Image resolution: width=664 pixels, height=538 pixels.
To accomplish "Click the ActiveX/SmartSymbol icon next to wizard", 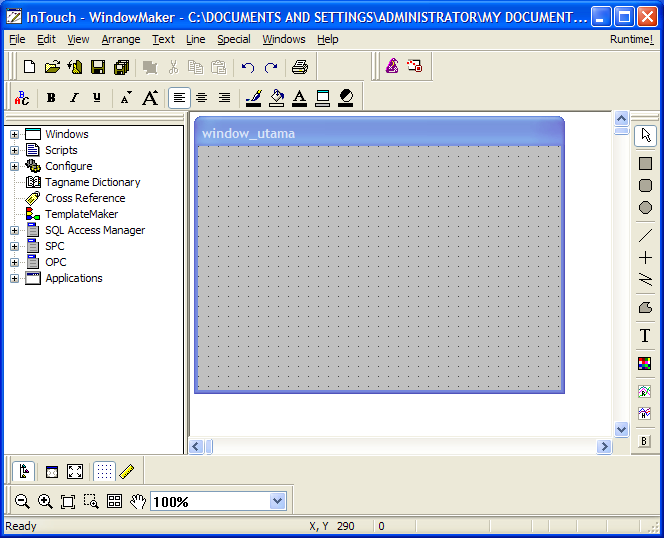I will (x=415, y=66).
